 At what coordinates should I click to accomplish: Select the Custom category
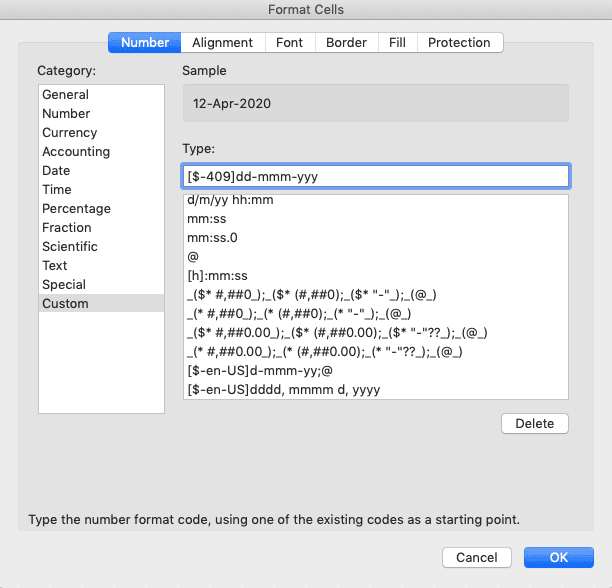101,303
